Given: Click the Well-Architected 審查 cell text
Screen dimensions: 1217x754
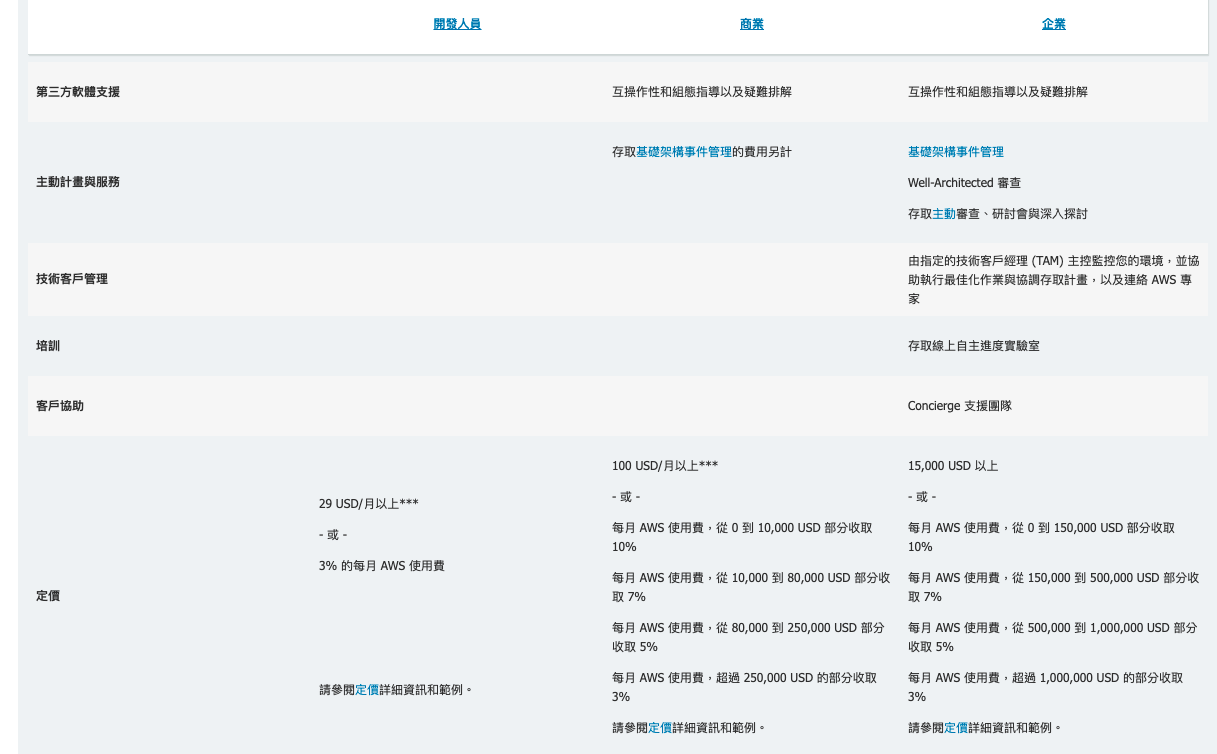Looking at the screenshot, I should 964,183.
